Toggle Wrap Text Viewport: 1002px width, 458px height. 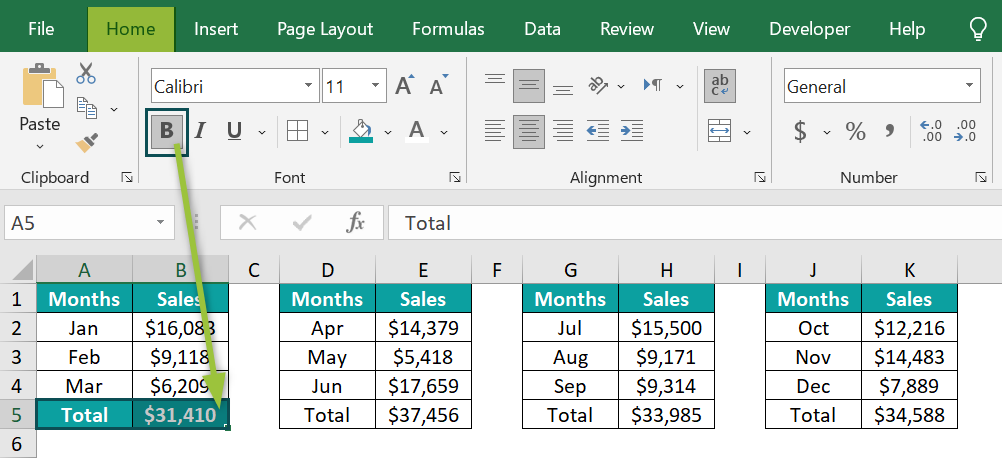[720, 85]
